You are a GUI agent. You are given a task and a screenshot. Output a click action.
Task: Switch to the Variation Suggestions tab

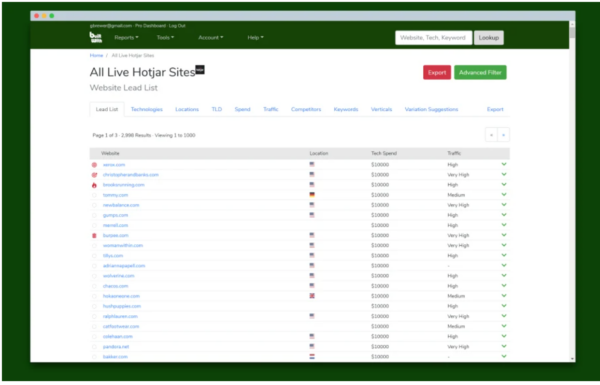pos(431,109)
